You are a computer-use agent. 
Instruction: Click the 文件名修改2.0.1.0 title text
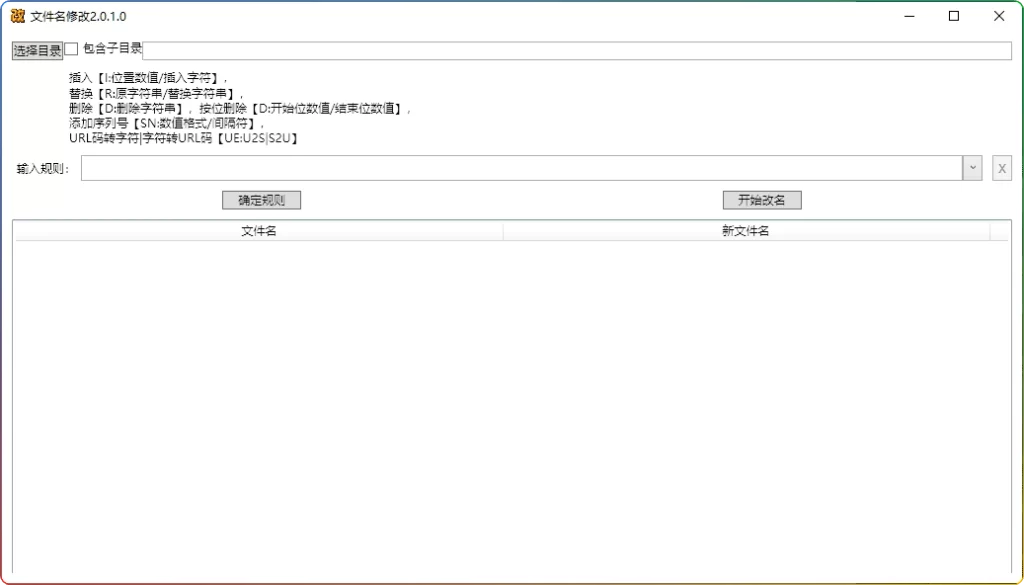coord(80,16)
